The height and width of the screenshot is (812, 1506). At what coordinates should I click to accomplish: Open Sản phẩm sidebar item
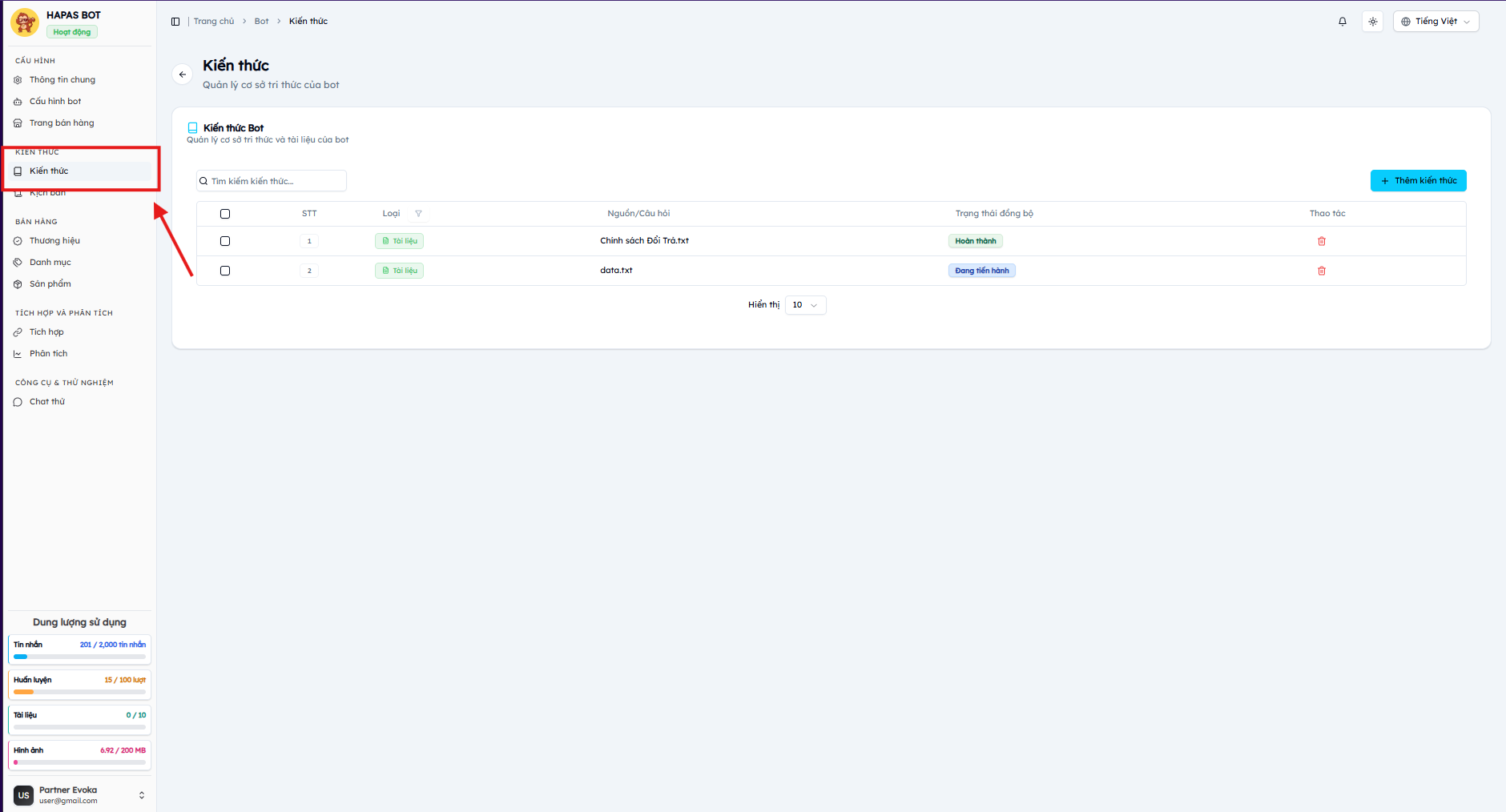(78, 284)
